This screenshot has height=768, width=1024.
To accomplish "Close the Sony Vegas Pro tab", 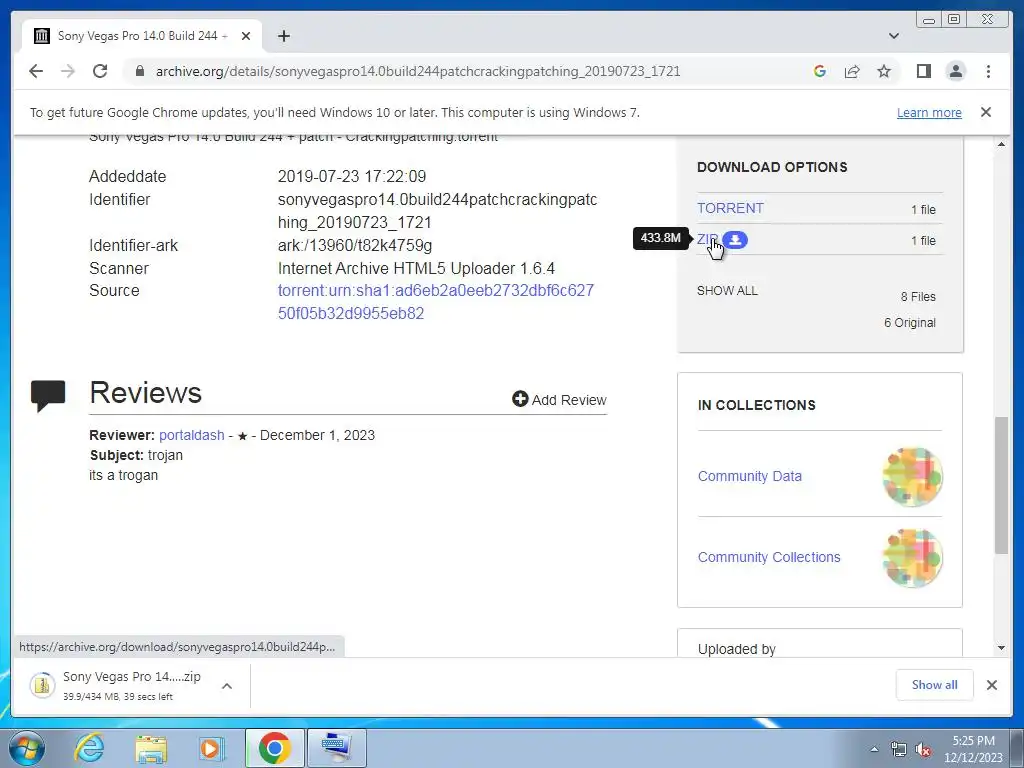I will (x=246, y=36).
